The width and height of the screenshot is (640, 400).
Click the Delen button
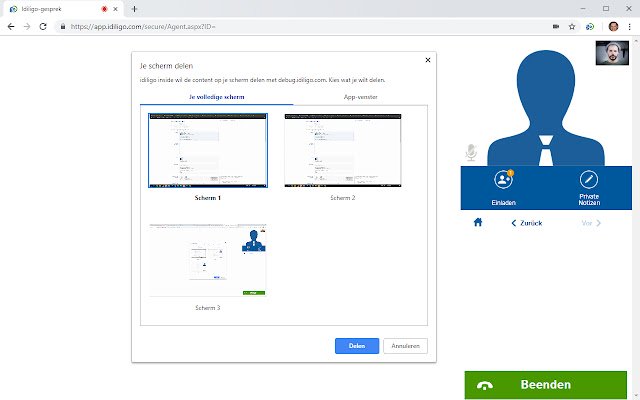tap(357, 346)
